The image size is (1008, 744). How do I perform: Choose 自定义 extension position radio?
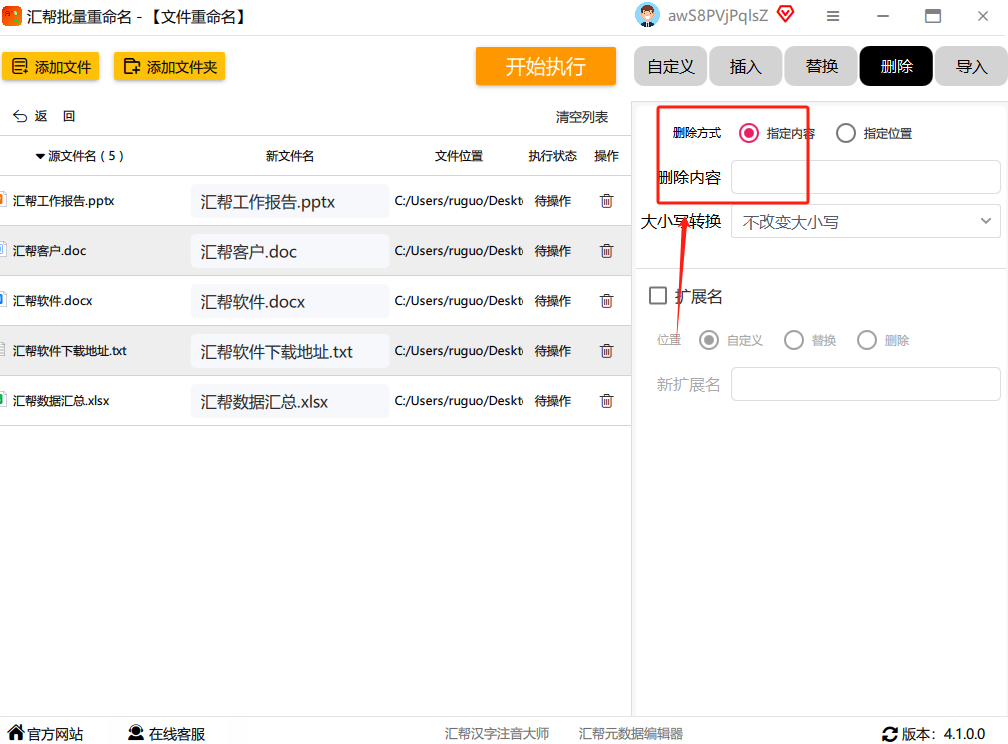tap(708, 340)
